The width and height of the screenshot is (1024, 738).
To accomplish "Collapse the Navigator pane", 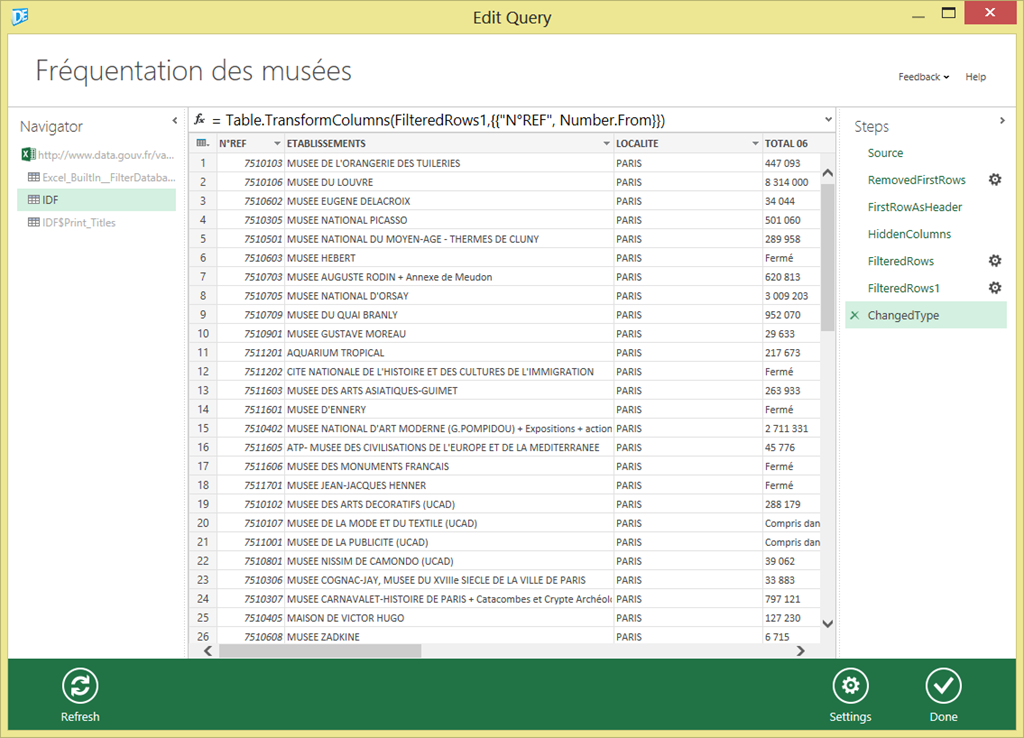I will pos(174,121).
